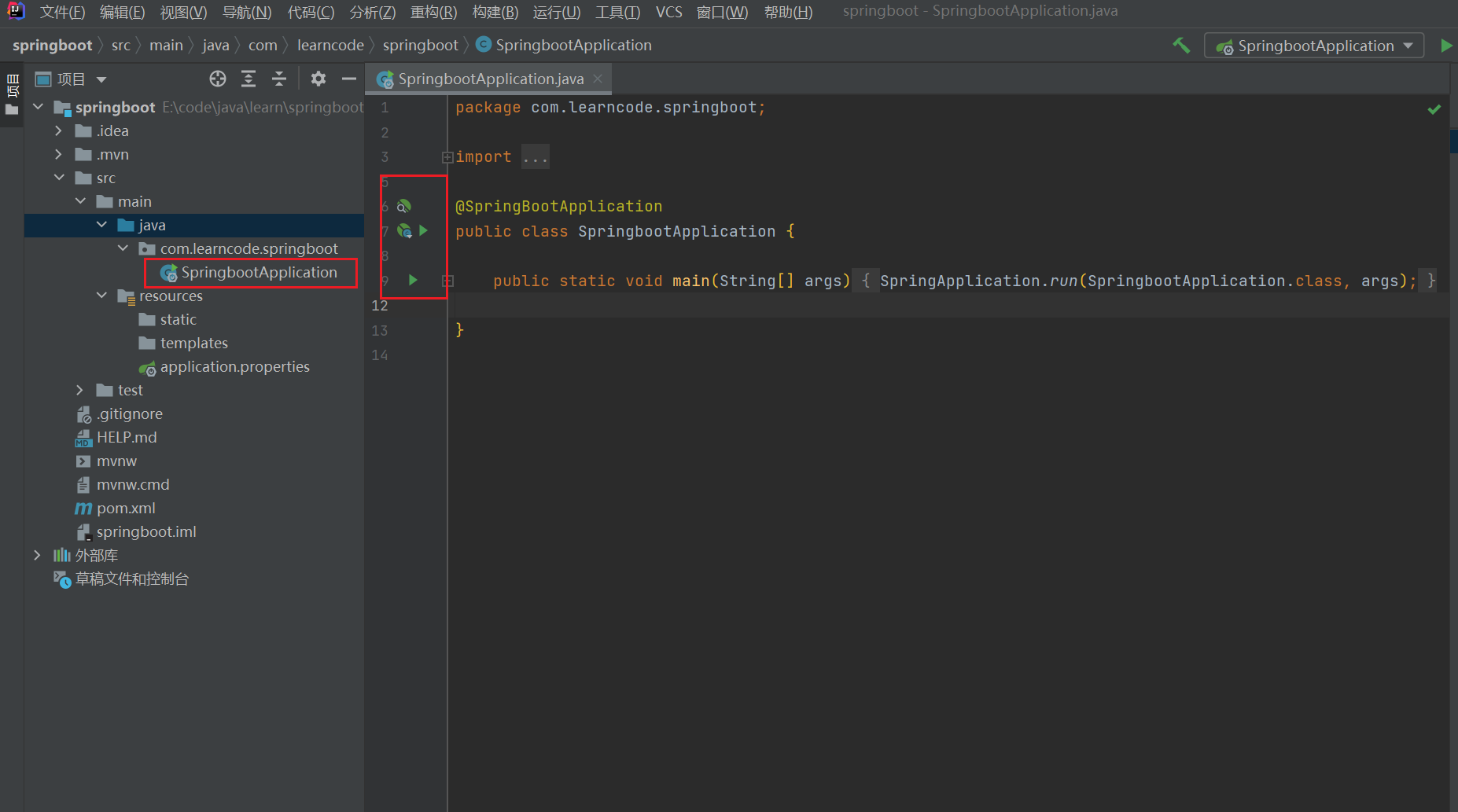
Task: Open application.properties file
Action: click(224, 366)
